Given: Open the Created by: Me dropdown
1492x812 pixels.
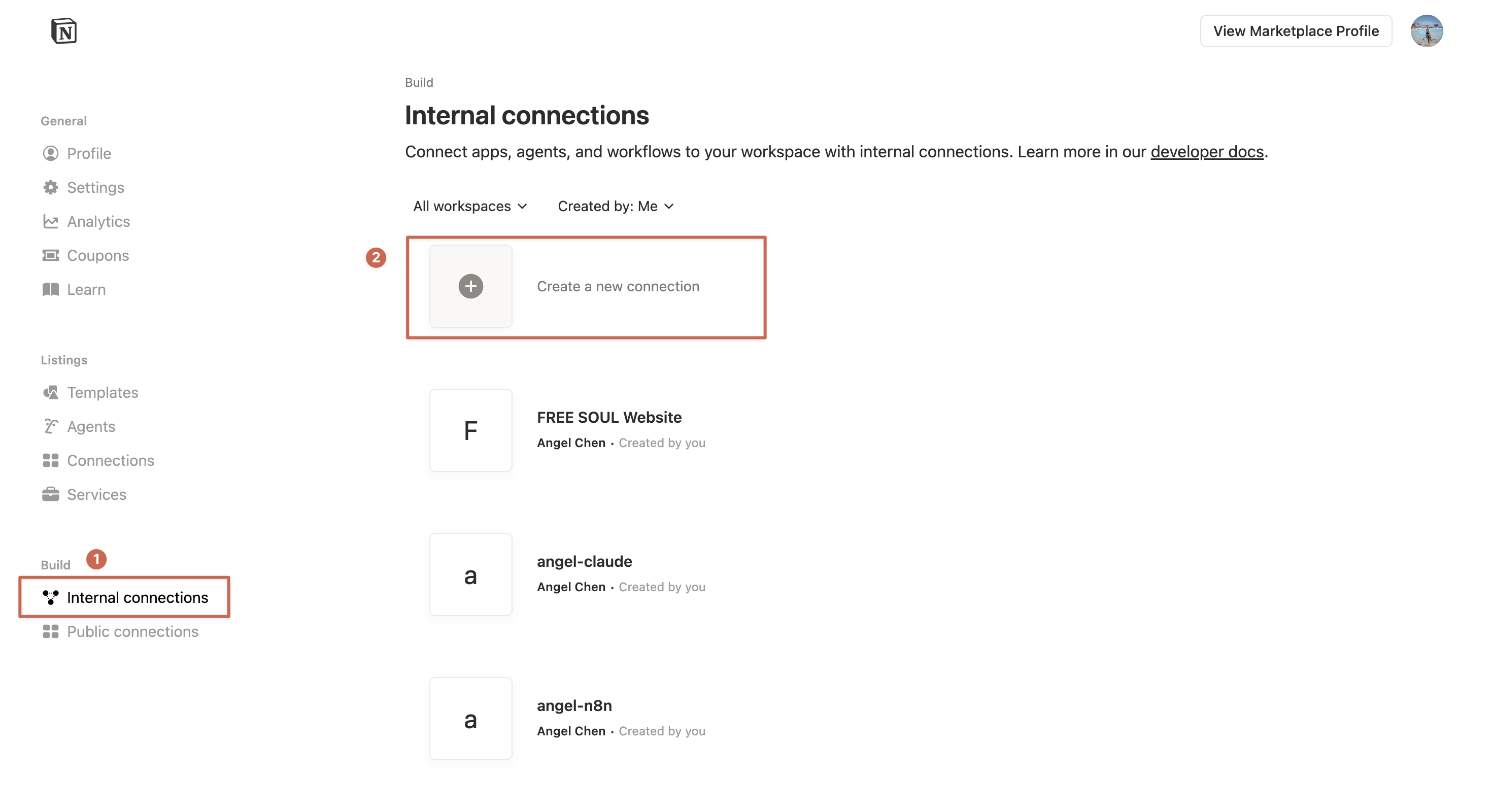Looking at the screenshot, I should (x=615, y=206).
